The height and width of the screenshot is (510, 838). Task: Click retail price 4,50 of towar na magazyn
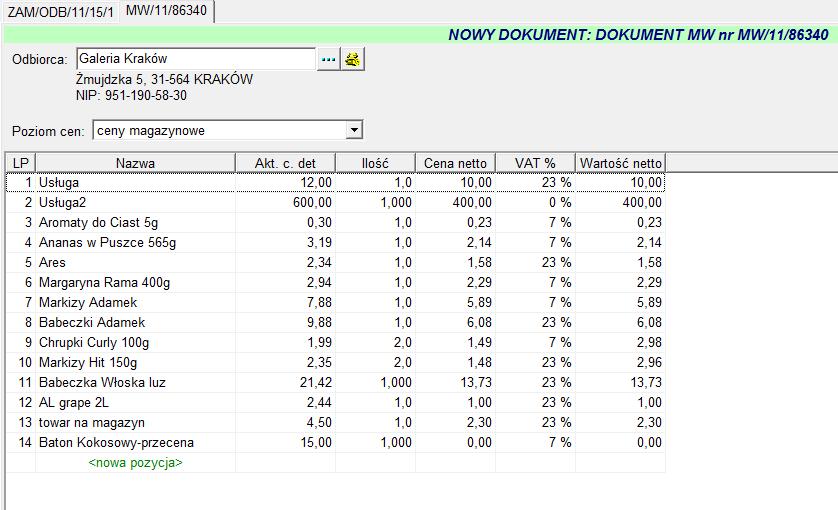click(285, 422)
